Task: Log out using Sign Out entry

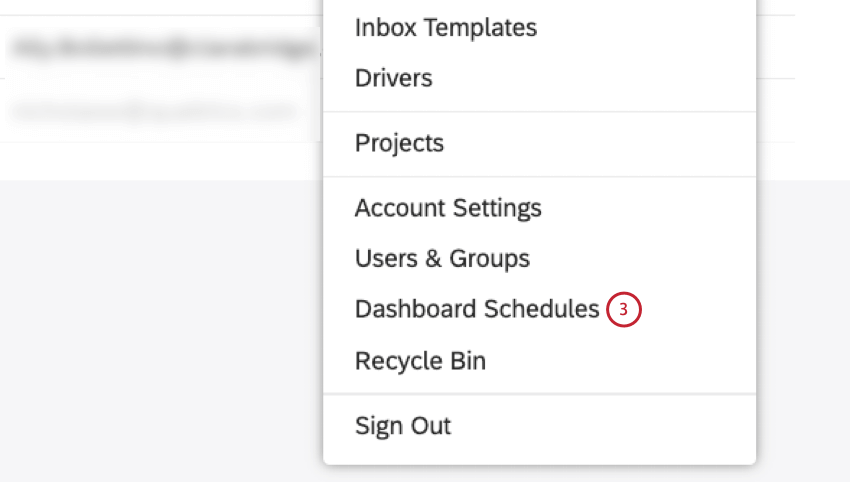Action: click(402, 426)
